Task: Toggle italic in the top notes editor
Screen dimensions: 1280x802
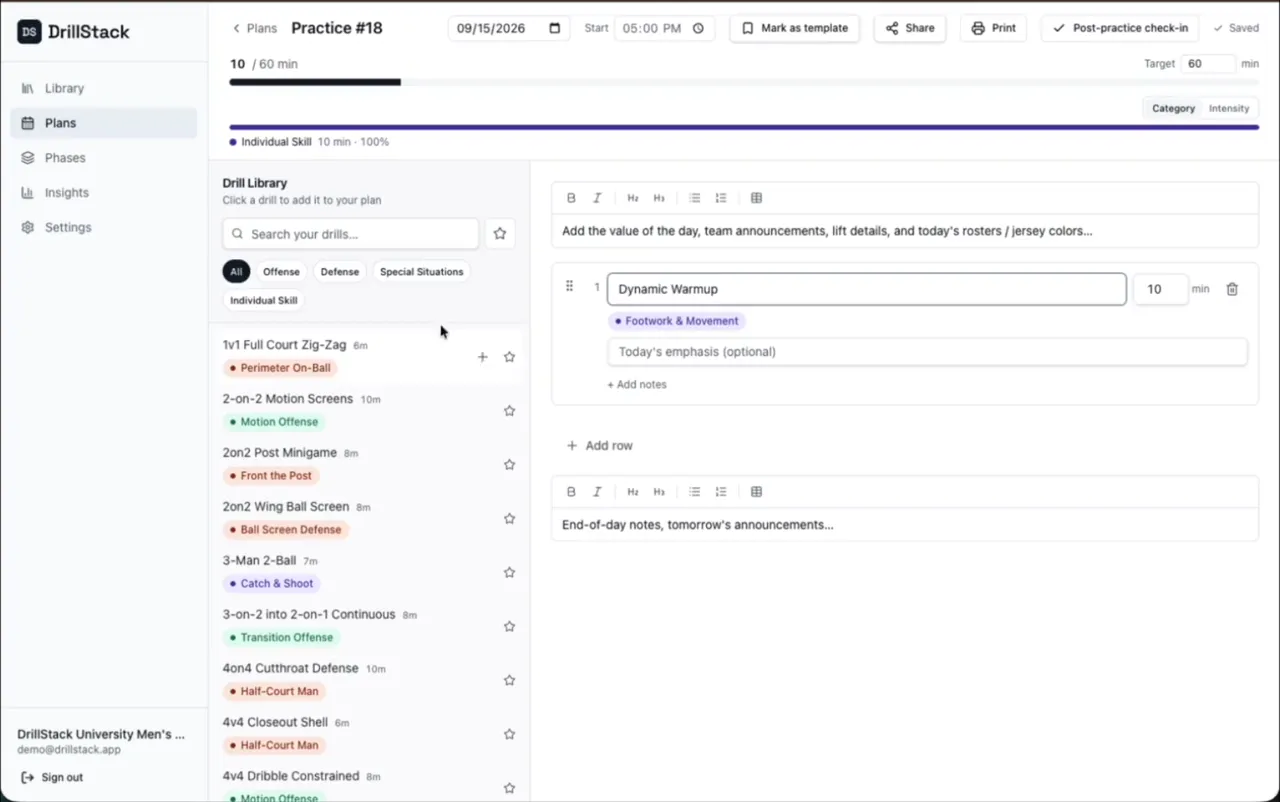Action: click(597, 198)
